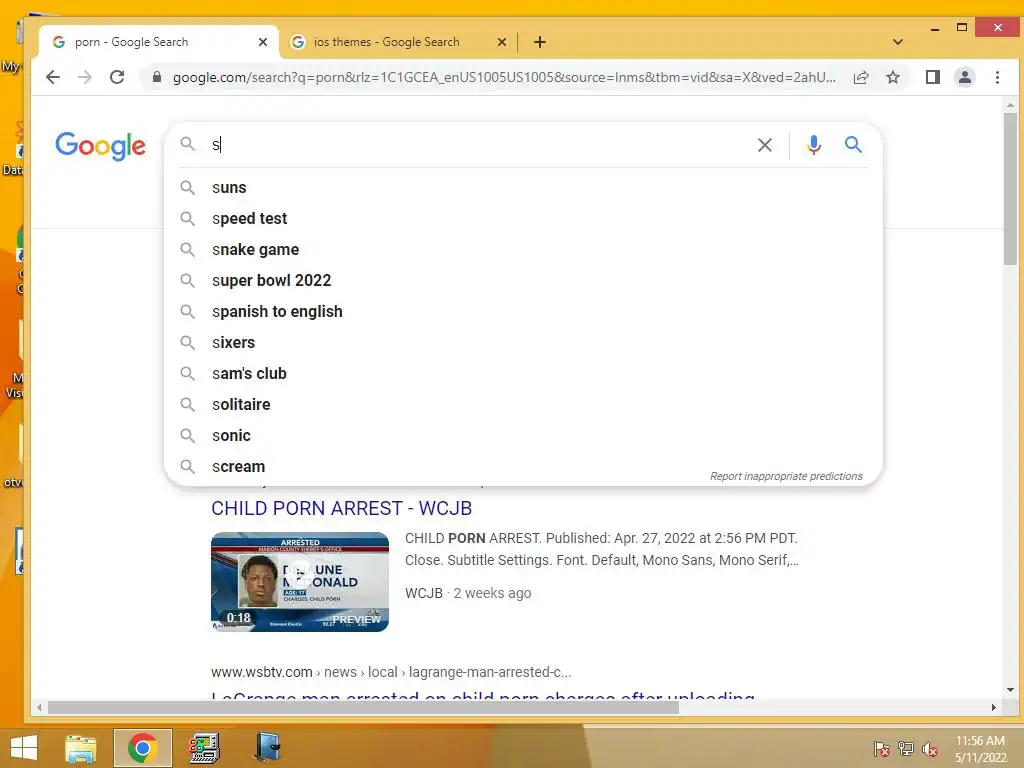
Task: Click the browser back arrow
Action: (x=53, y=77)
